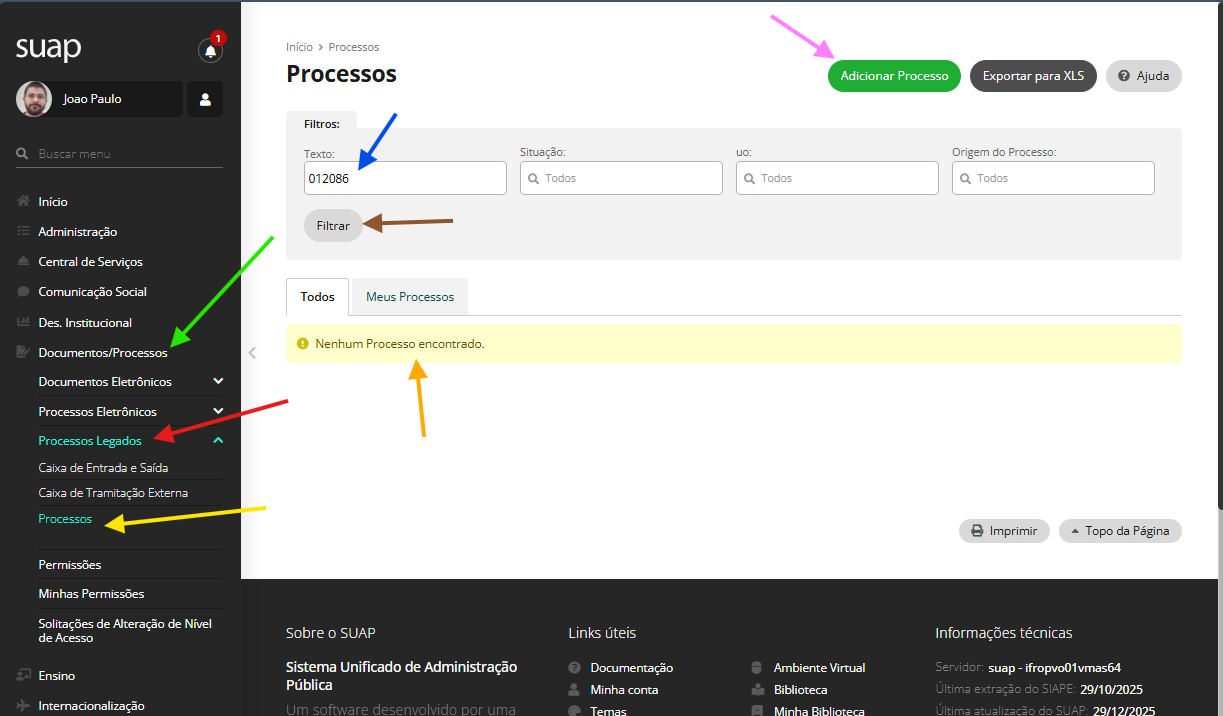Click Exportar para XLS button
Image resolution: width=1223 pixels, height=716 pixels.
coord(1033,76)
